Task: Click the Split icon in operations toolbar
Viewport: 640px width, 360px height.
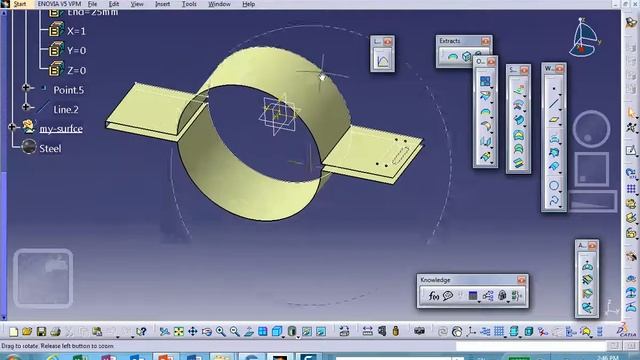Action: (x=485, y=96)
